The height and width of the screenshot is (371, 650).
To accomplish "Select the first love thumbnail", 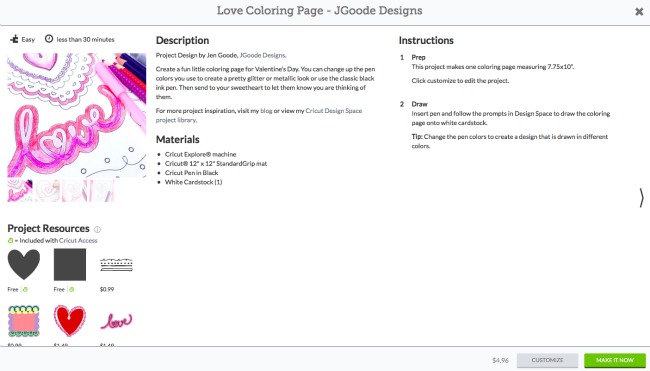I will 20,191.
